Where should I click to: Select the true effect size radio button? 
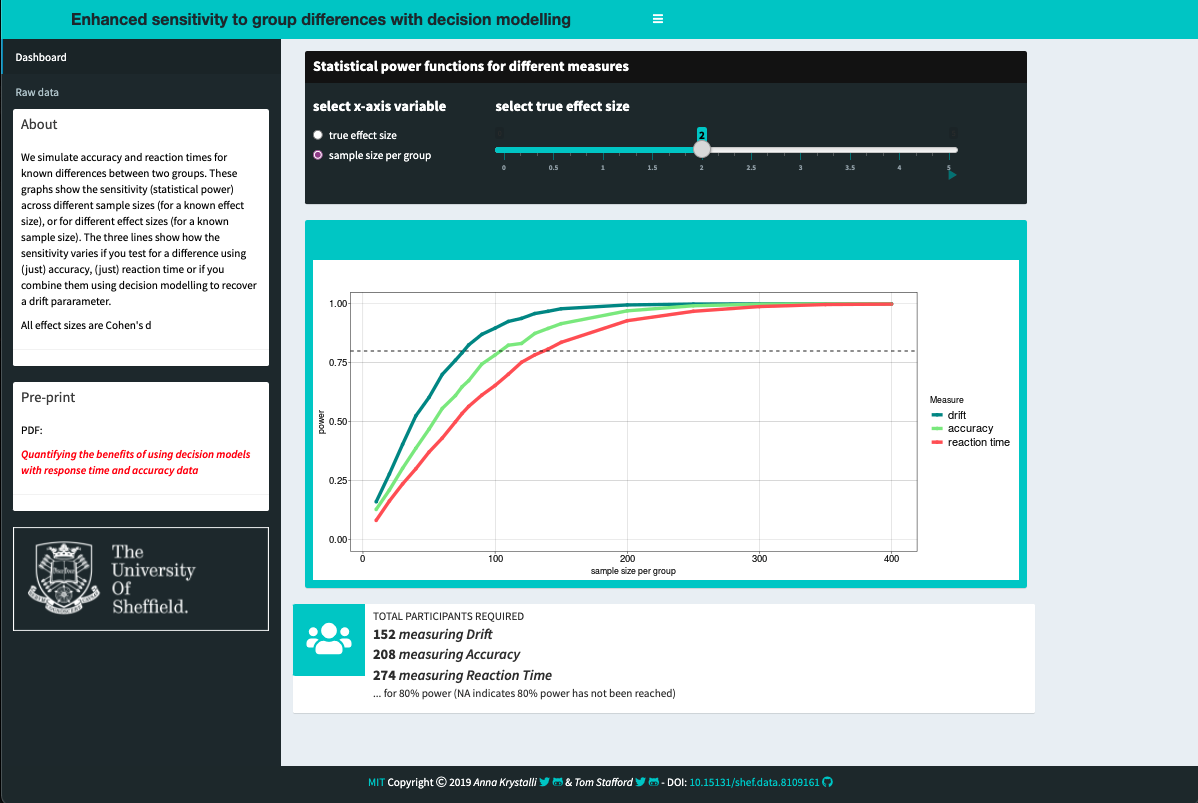click(318, 135)
